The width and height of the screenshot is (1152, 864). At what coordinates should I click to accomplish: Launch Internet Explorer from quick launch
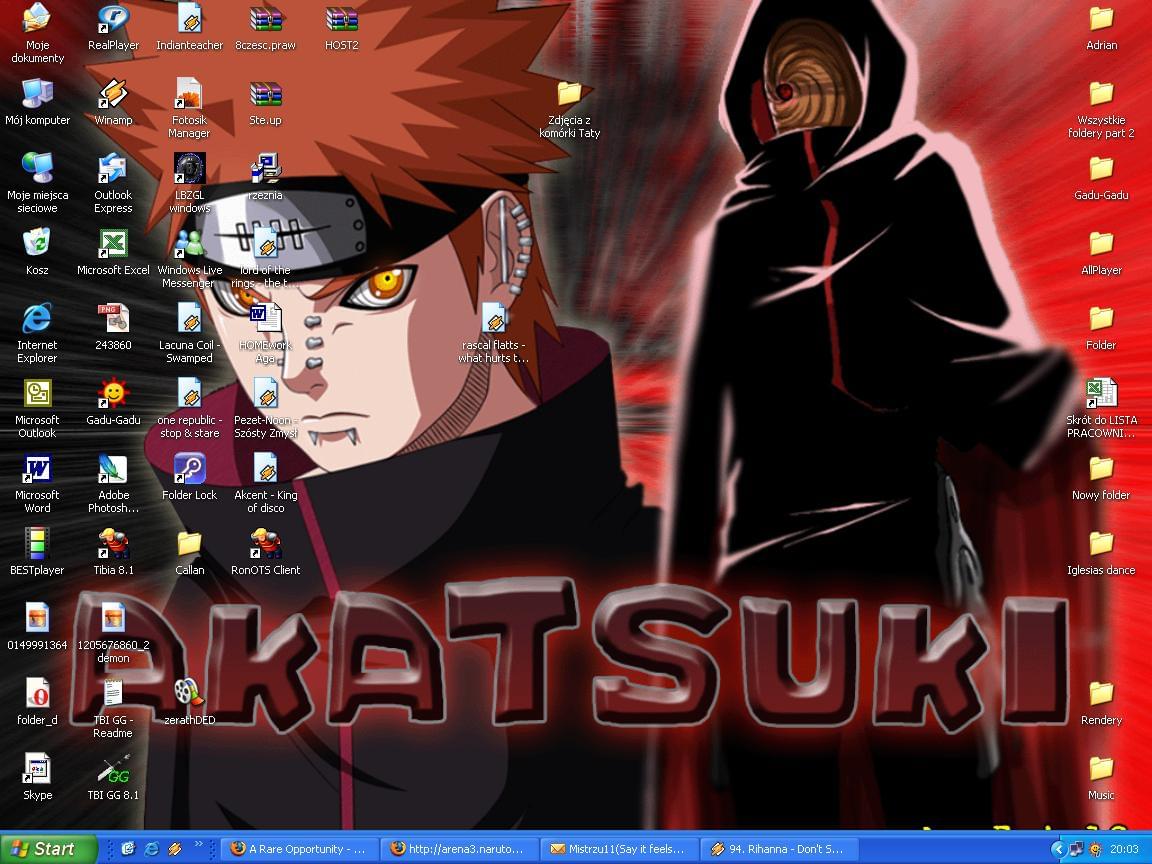tap(151, 849)
